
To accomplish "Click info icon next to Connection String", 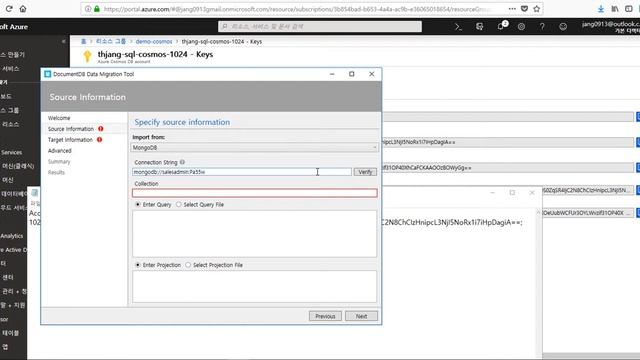I will [x=182, y=162].
